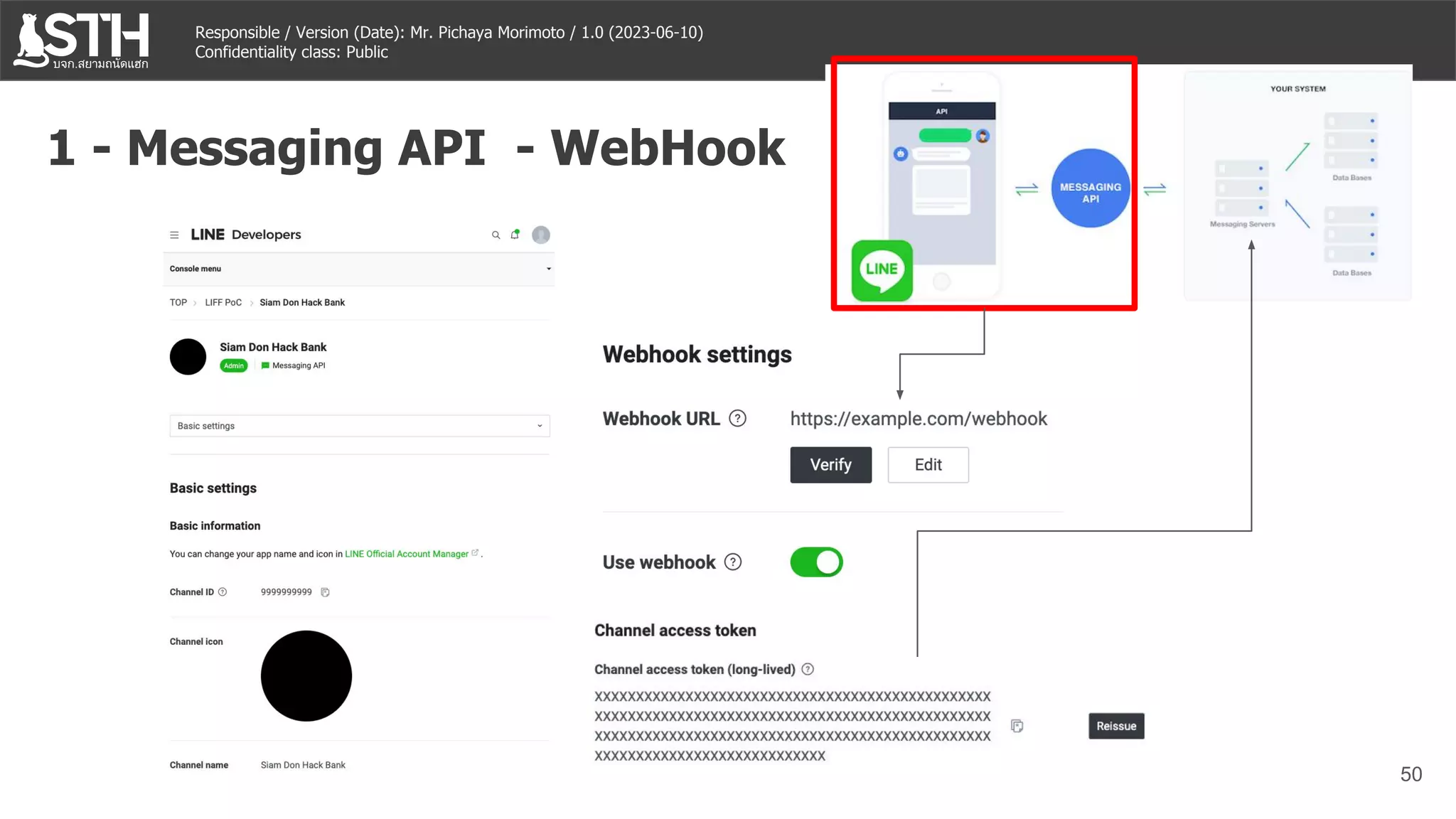This screenshot has width=1456, height=819.
Task: Click the green LINE app logo
Action: [x=882, y=270]
